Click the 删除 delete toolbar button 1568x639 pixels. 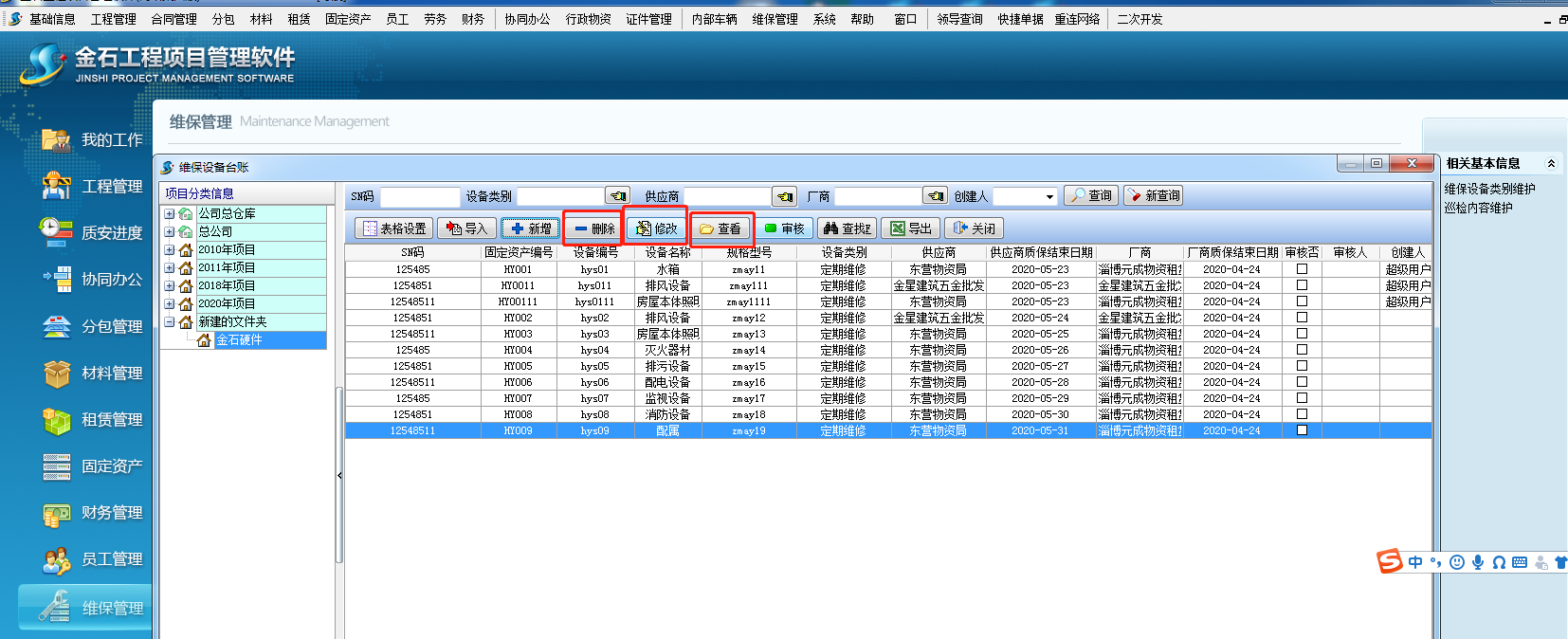coord(594,228)
